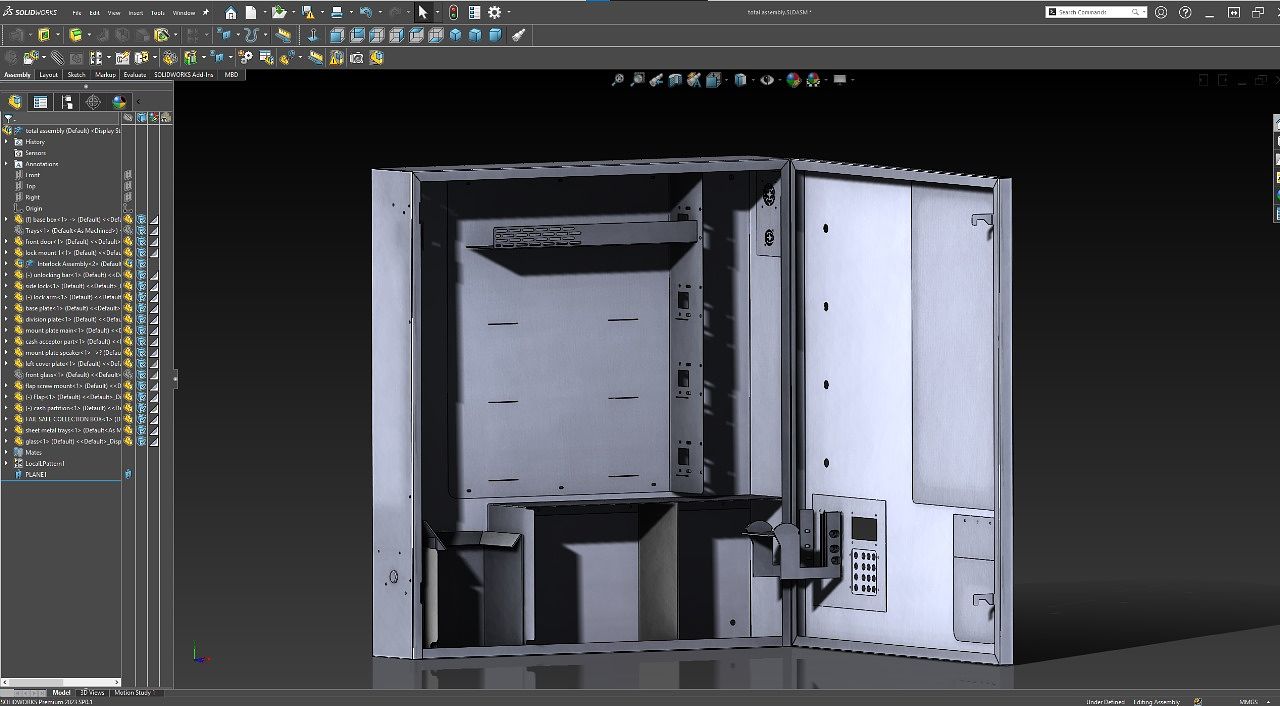Screen dimensions: 1280x706
Task: Click the Print icon
Action: pyautogui.click(x=337, y=13)
